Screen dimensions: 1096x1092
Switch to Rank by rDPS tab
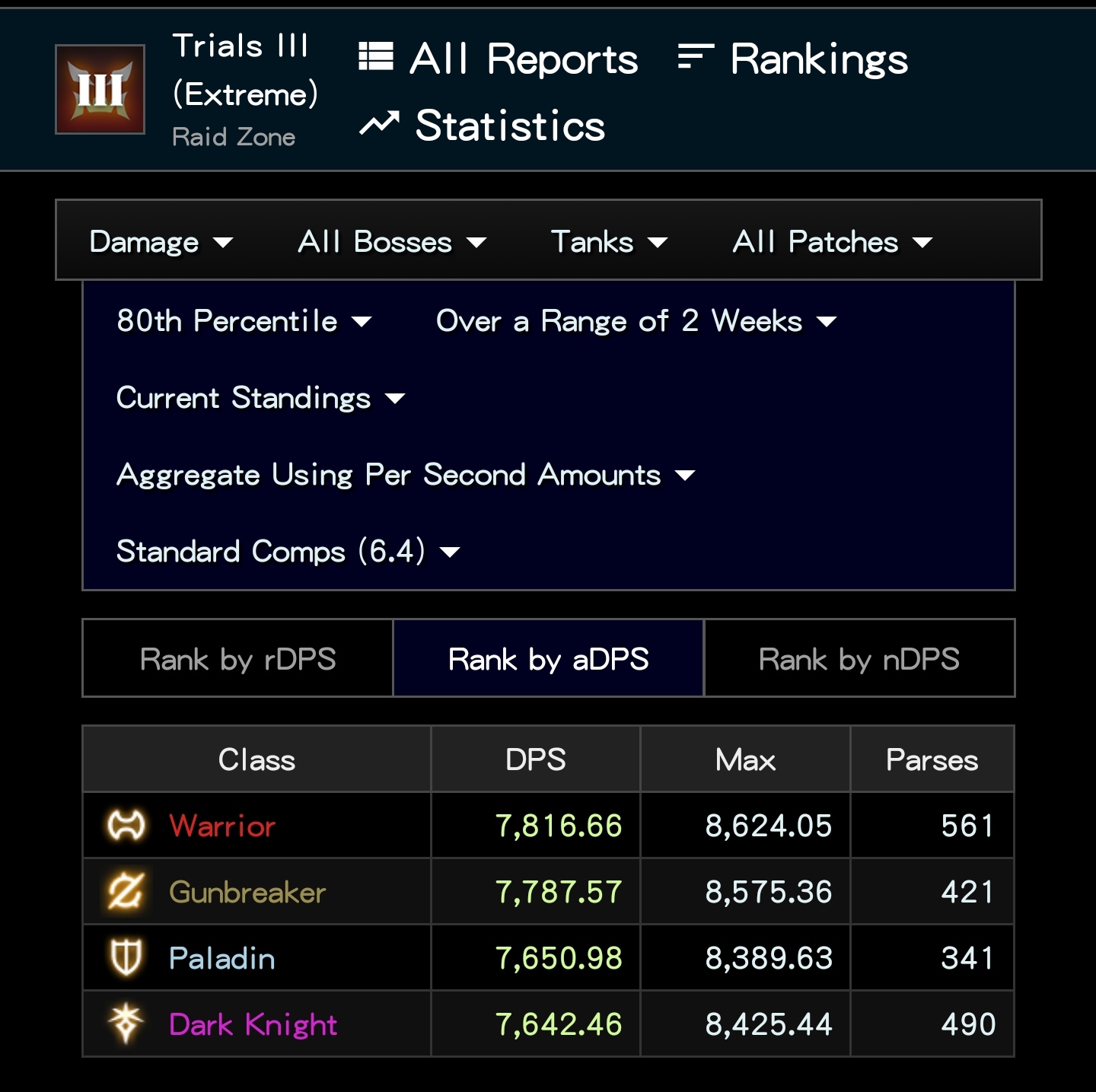coord(237,659)
